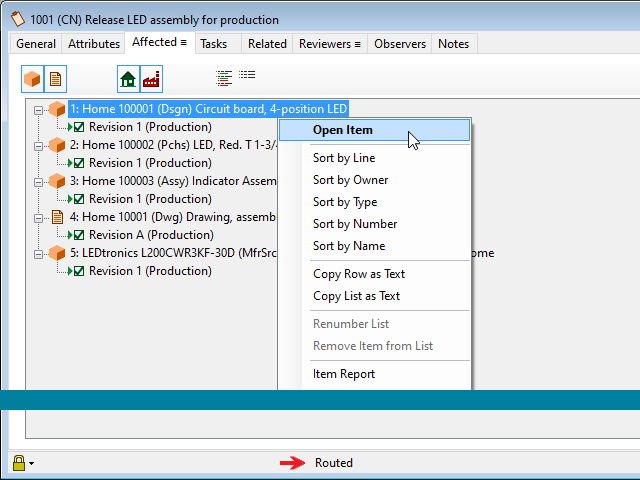Click the expand-all tree list icon

[x=225, y=76]
